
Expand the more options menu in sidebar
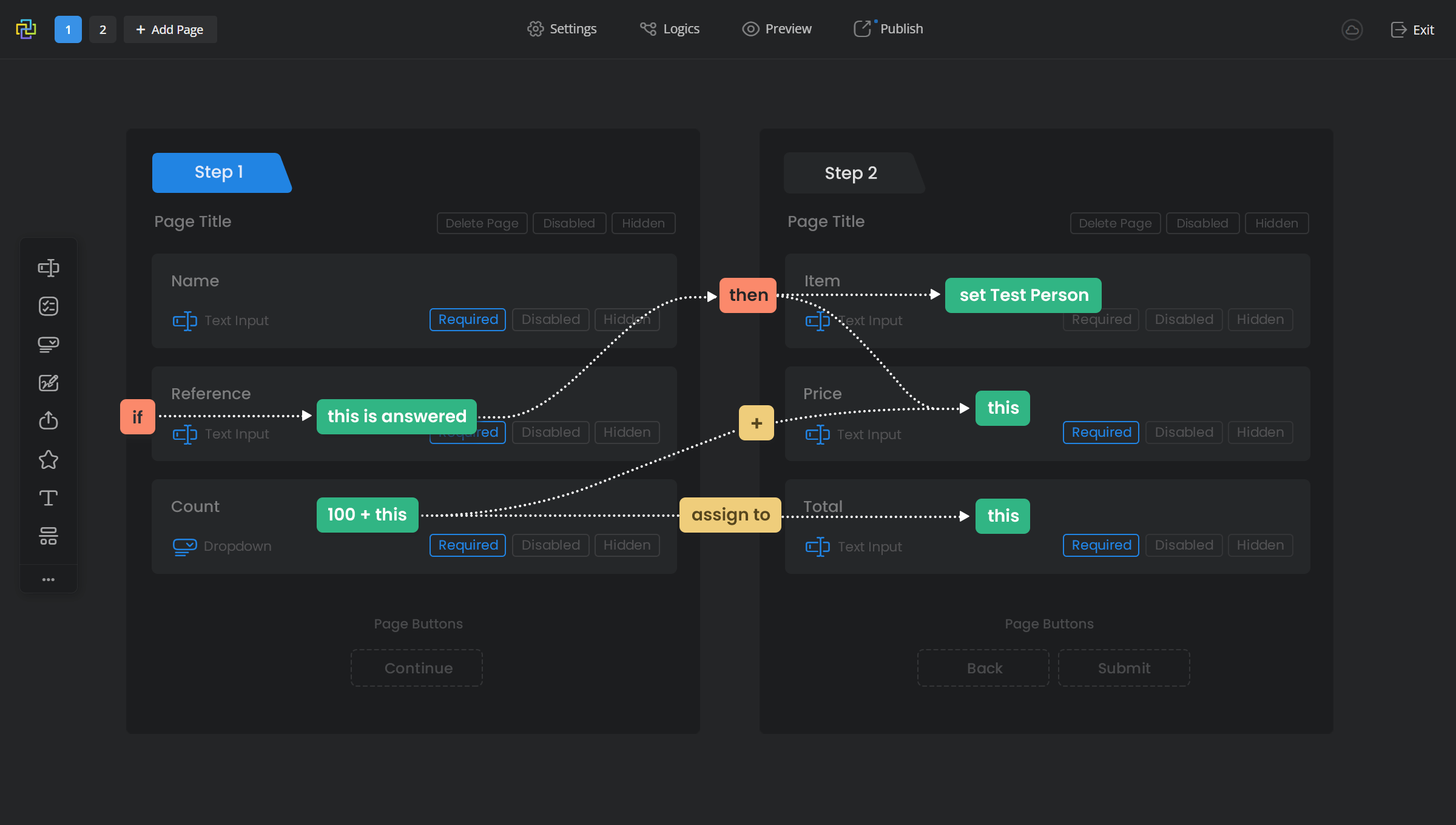48,579
